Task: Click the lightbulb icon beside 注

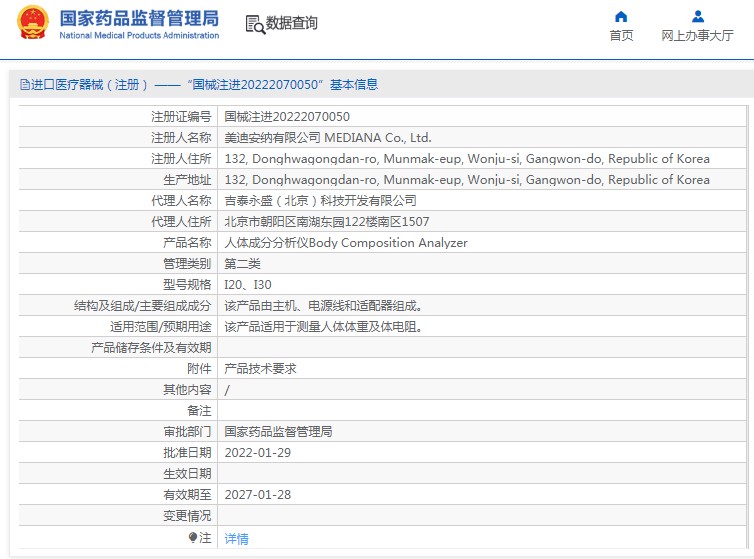Action: pyautogui.click(x=193, y=537)
